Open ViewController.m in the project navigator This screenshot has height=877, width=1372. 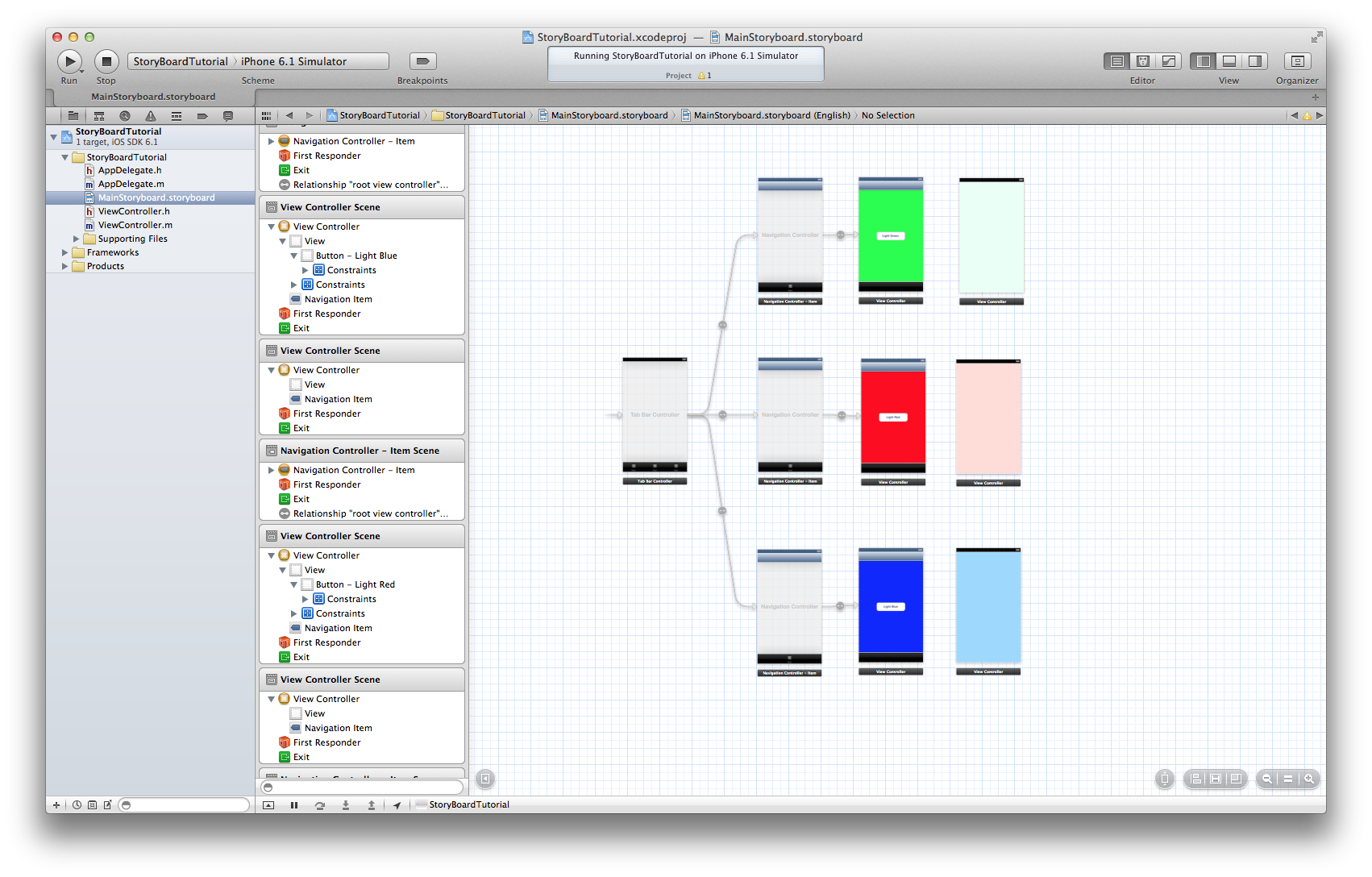pyautogui.click(x=135, y=226)
